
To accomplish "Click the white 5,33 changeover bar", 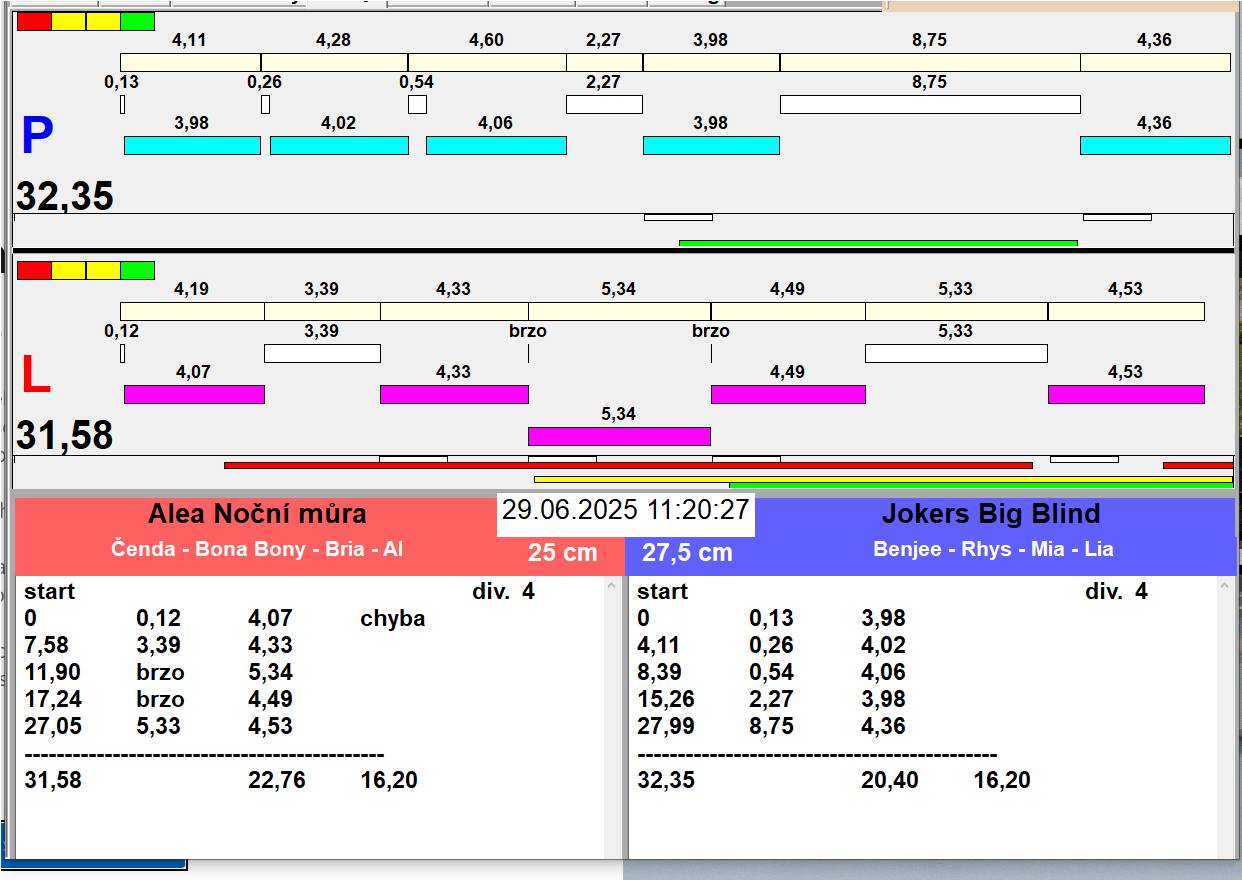I will point(956,353).
